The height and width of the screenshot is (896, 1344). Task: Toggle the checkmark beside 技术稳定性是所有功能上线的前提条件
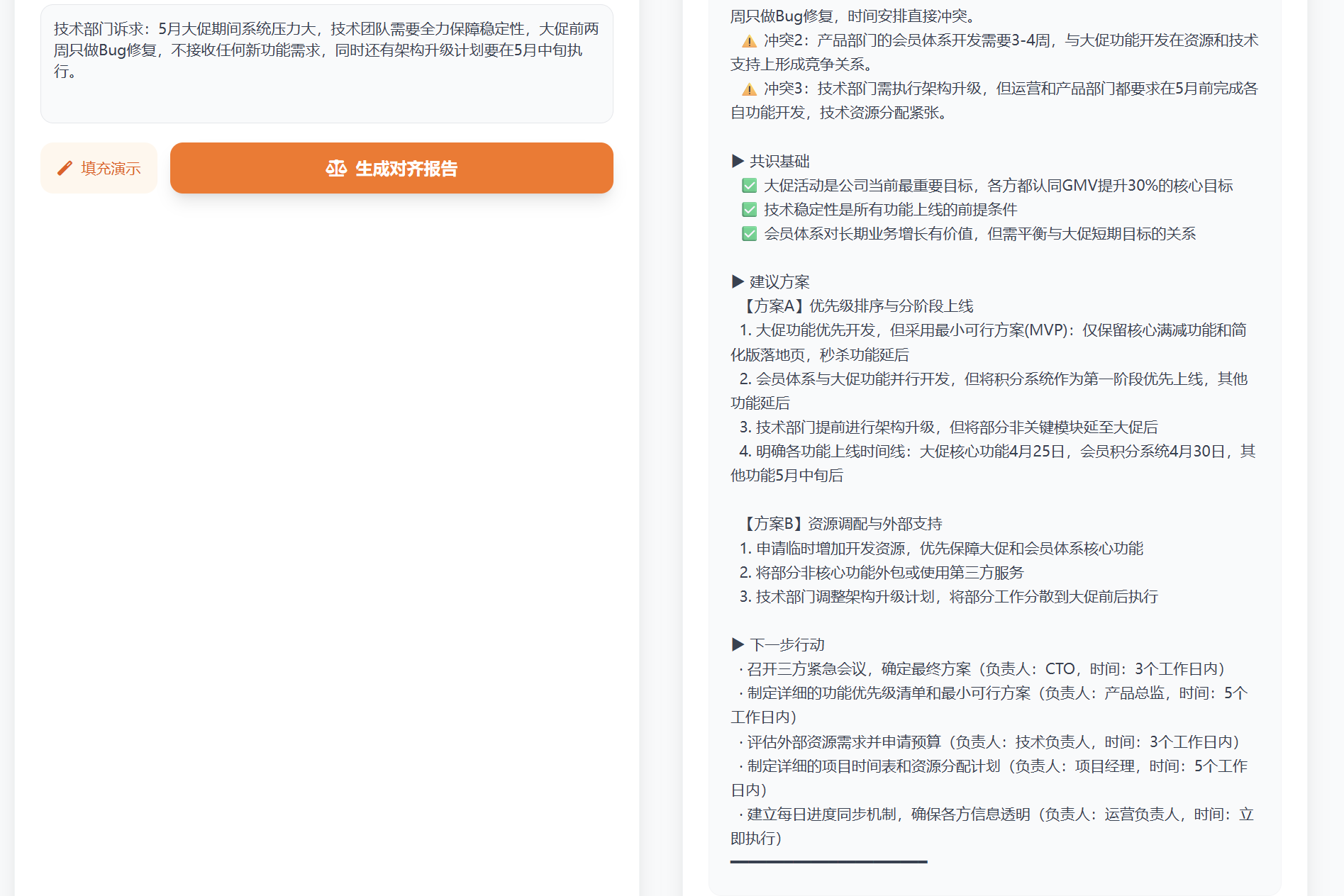(749, 210)
